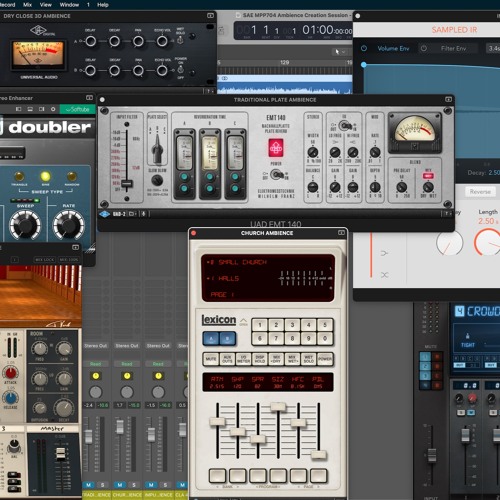The height and width of the screenshot is (500, 500).
Task: Select Sine sweep type lamp in doubler
Action: (45, 176)
